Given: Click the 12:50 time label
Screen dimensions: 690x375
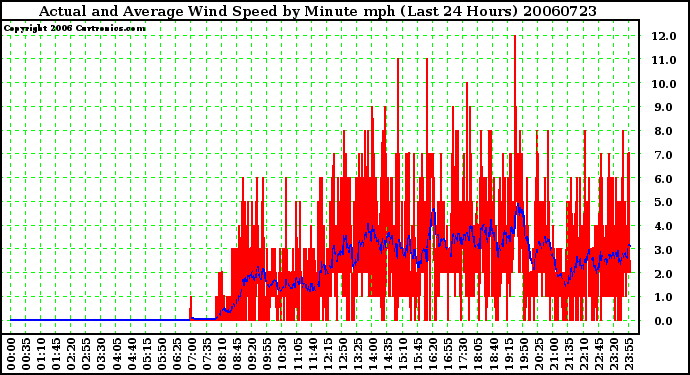Looking at the screenshot, I should (x=342, y=354).
